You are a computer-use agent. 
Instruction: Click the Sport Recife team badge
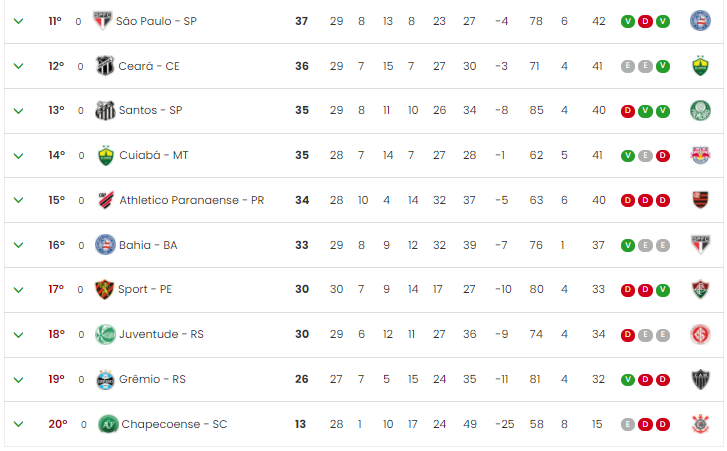click(104, 290)
